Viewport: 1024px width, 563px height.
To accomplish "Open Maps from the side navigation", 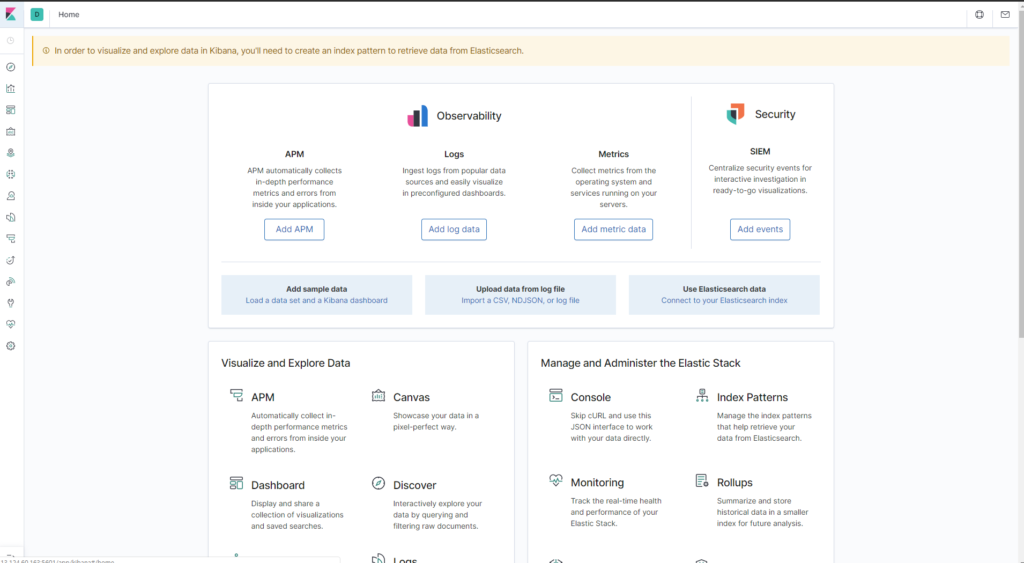I will (x=10, y=153).
